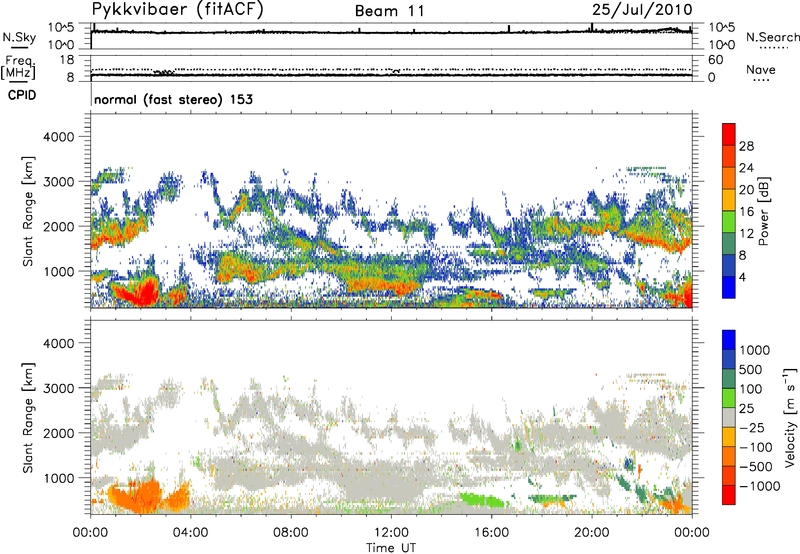The image size is (800, 554).
Task: Select the '16:00' time tick label
Action: [491, 533]
